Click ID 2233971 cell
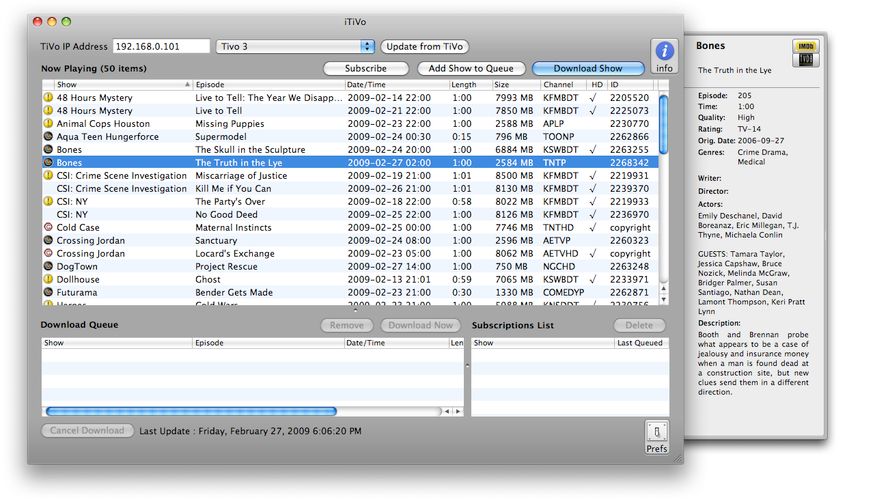This screenshot has height=500, width=888. pyautogui.click(x=629, y=279)
